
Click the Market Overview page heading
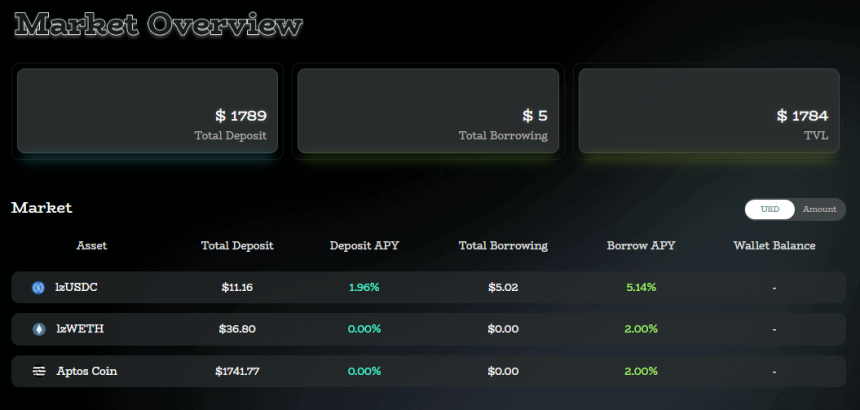pos(159,25)
